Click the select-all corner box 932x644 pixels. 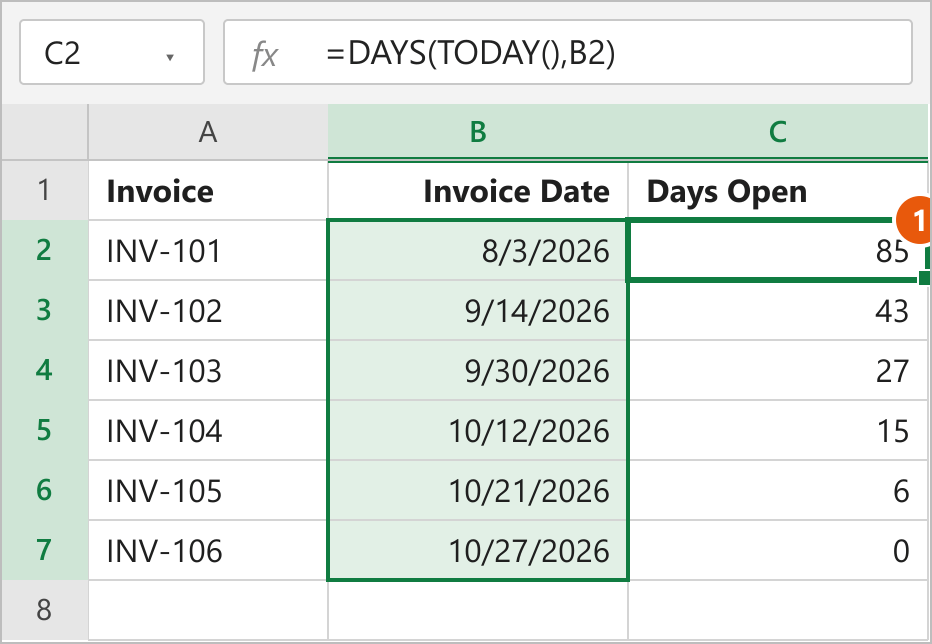[x=45, y=132]
